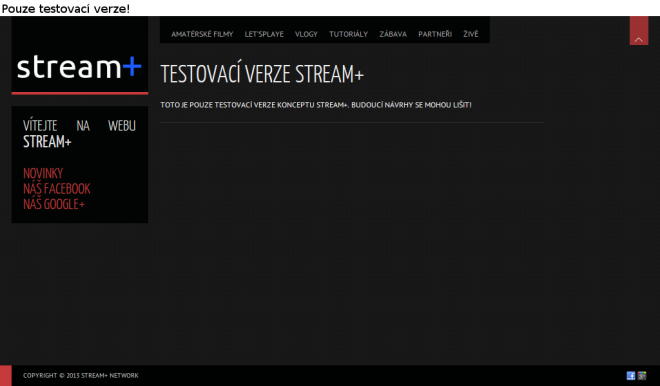
Task: Follow the Novinky sidebar link
Action: tap(43, 173)
